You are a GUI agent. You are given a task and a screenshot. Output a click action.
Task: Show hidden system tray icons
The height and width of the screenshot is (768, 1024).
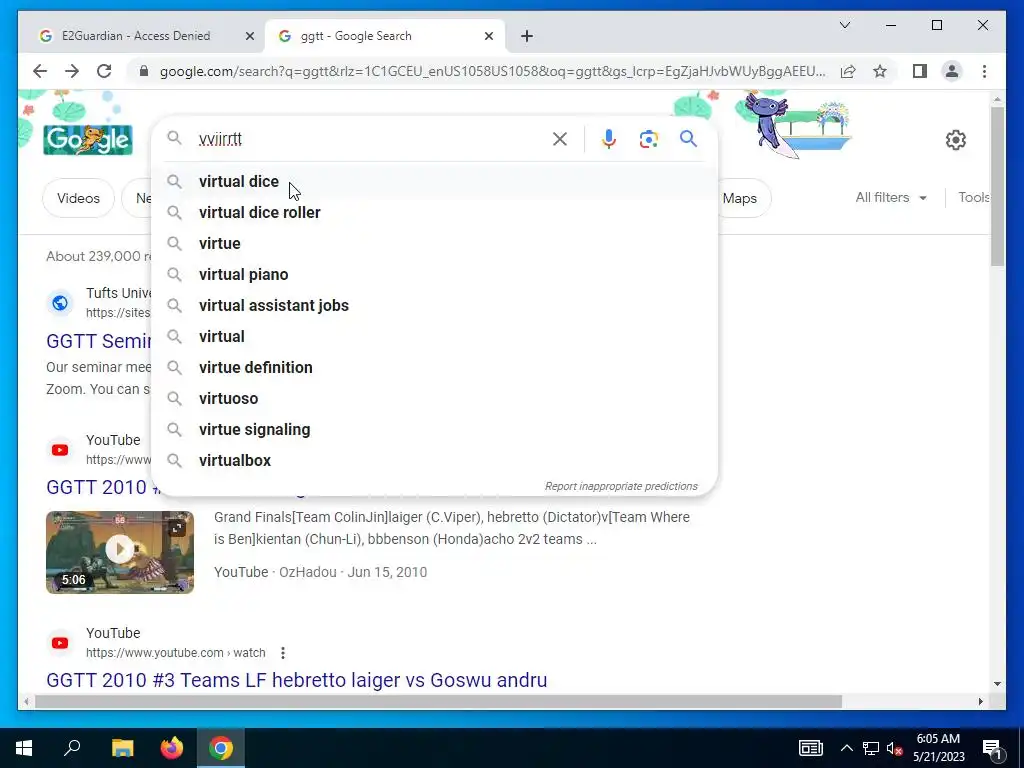[846, 748]
